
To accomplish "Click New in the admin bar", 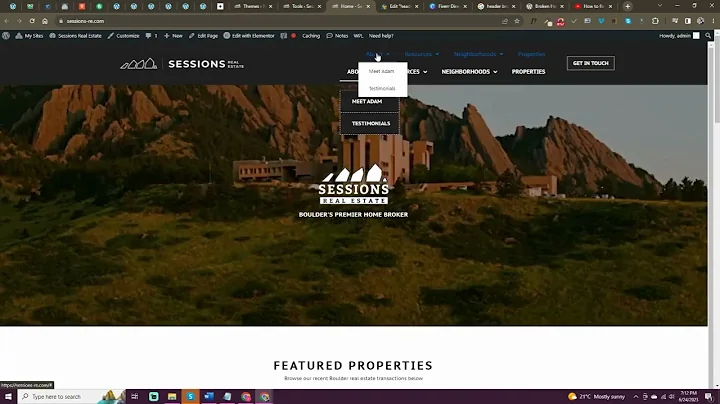I will [173, 36].
